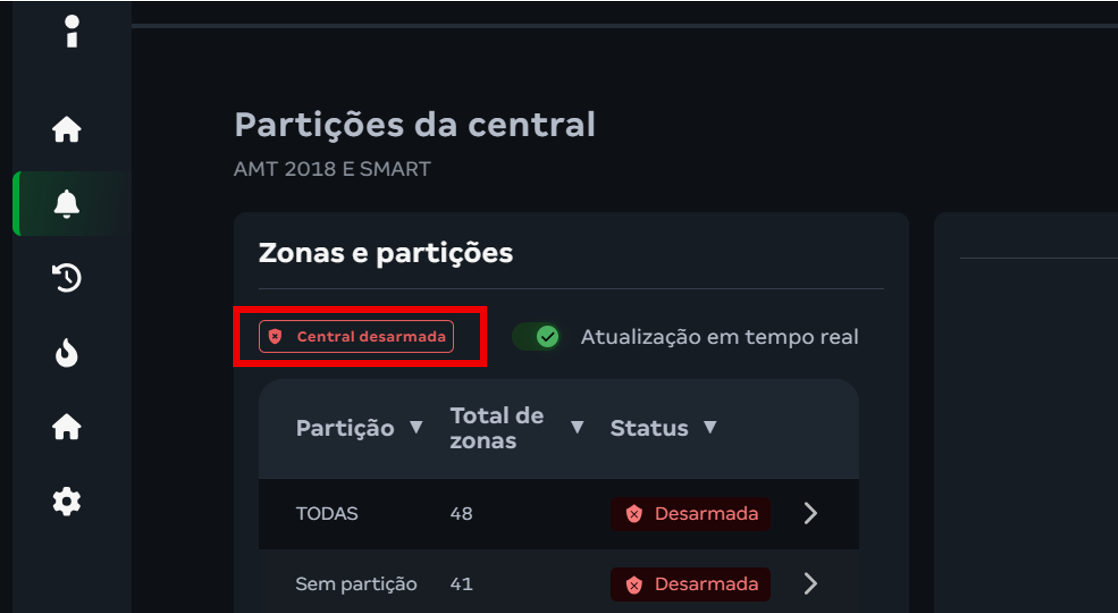Click the Partição column sort arrow

(x=416, y=427)
